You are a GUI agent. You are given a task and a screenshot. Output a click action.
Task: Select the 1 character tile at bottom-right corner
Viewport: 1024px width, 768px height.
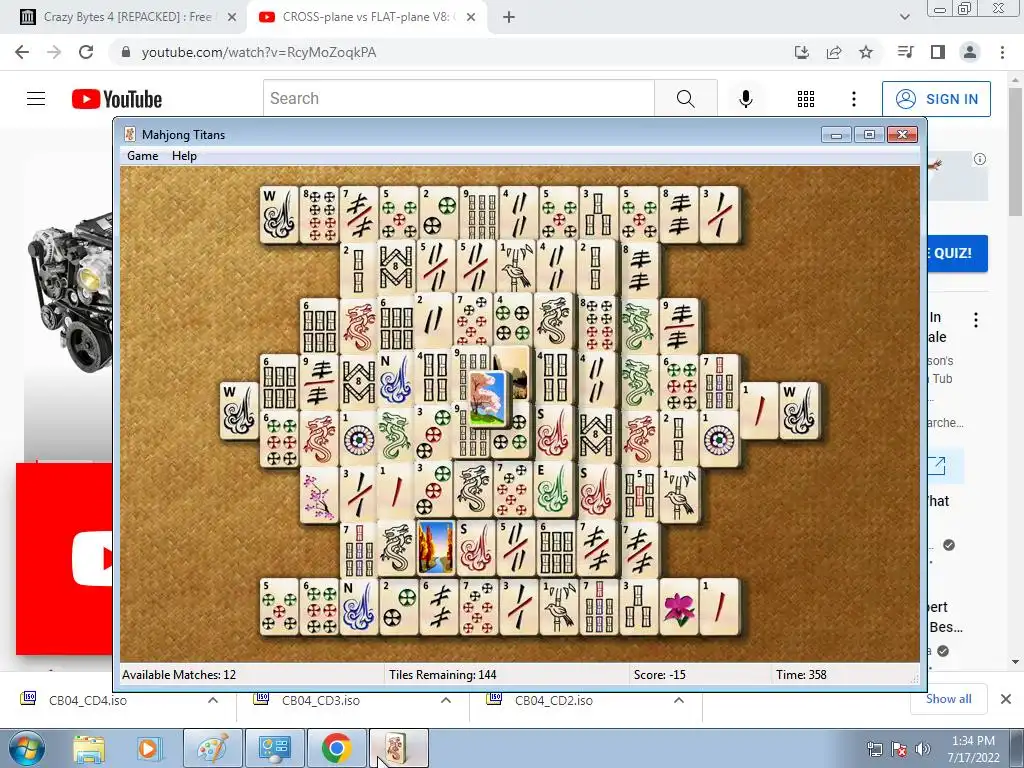pos(720,607)
